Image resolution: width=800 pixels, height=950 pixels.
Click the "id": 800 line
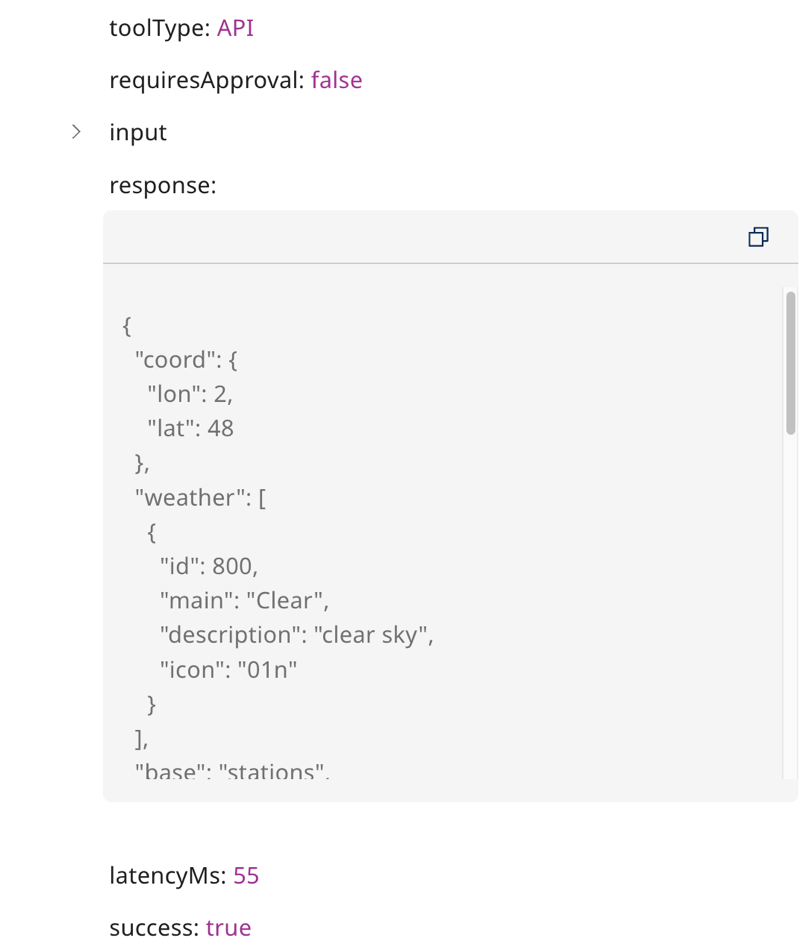[x=208, y=566]
